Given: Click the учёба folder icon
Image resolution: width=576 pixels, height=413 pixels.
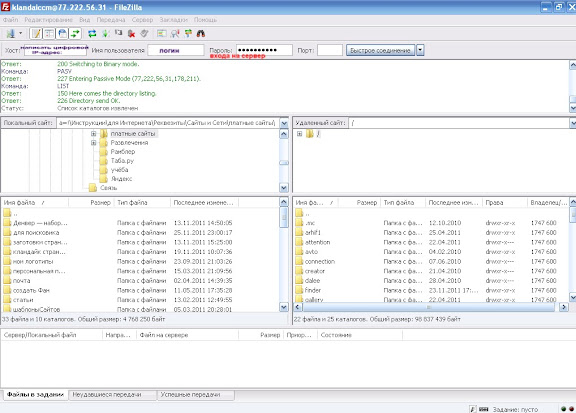Looking at the screenshot, I should click(x=104, y=170).
